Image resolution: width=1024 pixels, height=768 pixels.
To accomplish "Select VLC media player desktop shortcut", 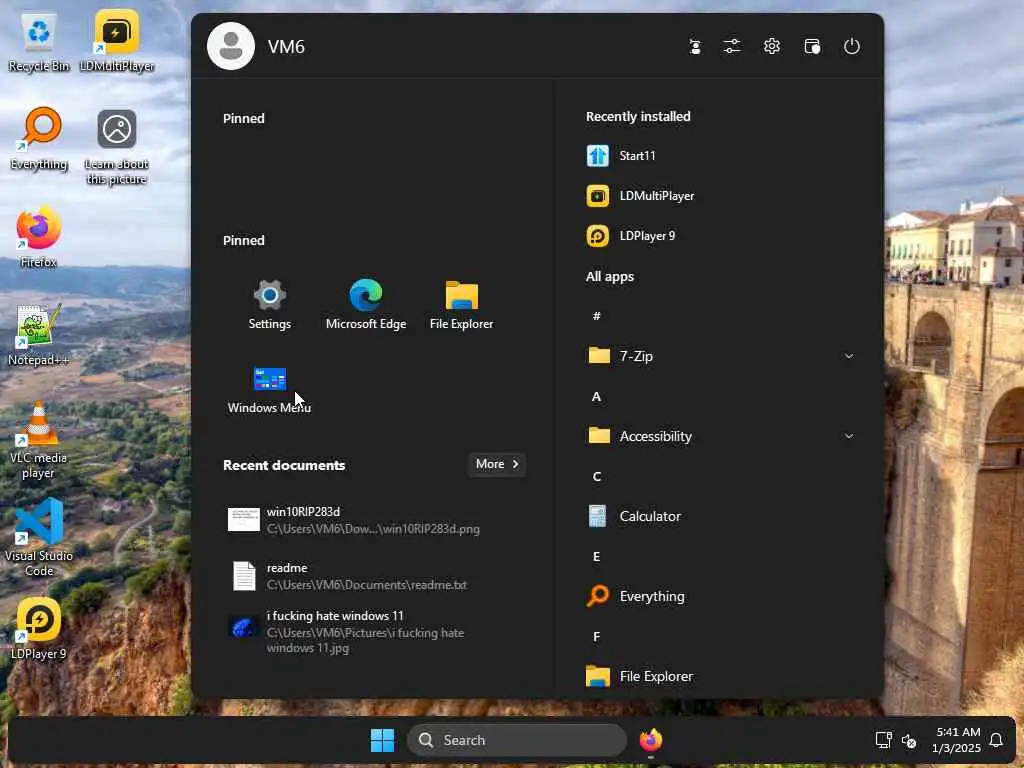I will (x=39, y=441).
